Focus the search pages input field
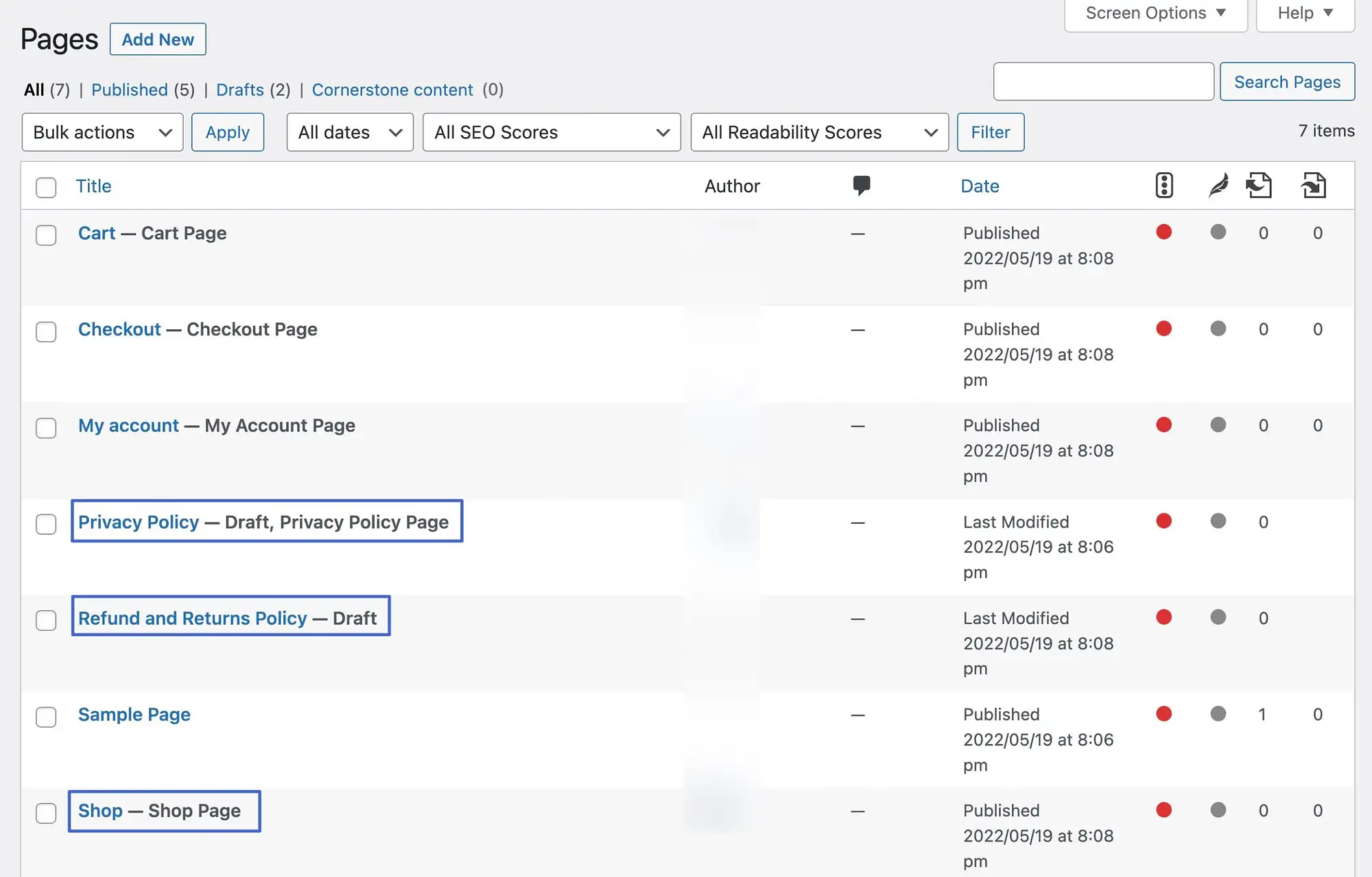 pyautogui.click(x=1104, y=82)
